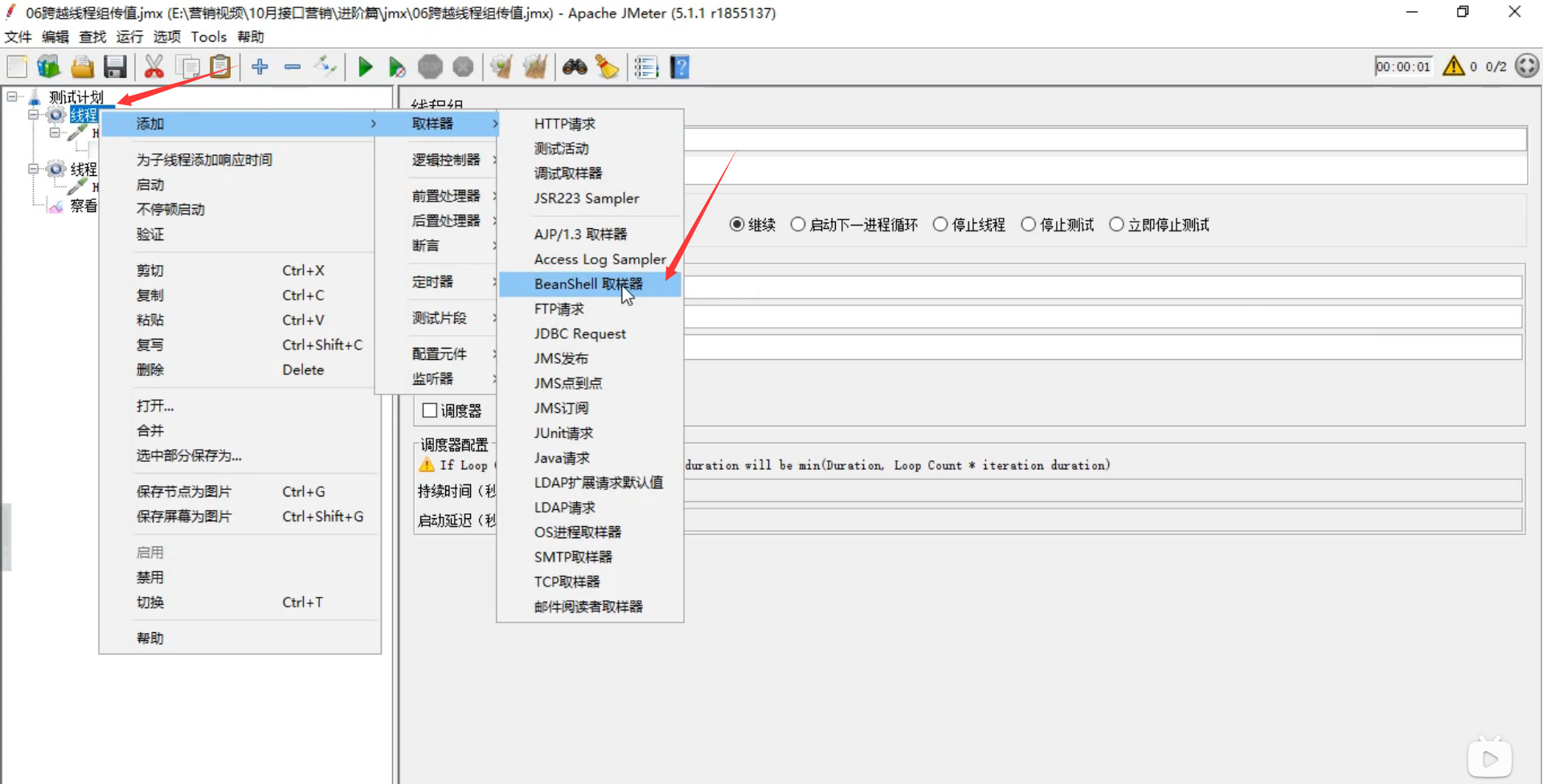1543x784 pixels.
Task: Start the test with green play icon
Action: point(366,67)
